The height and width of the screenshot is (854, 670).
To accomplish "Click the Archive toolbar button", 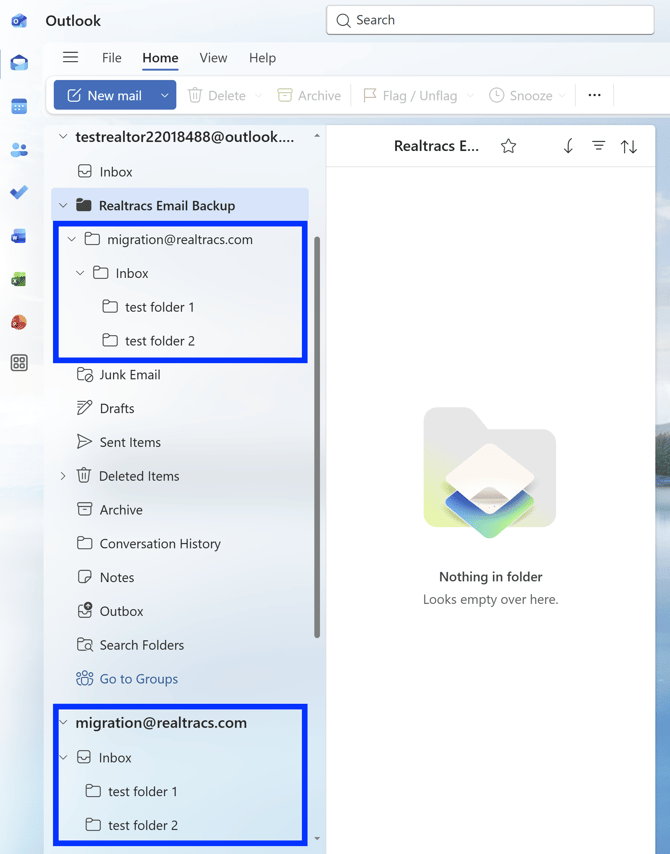I will [x=309, y=96].
